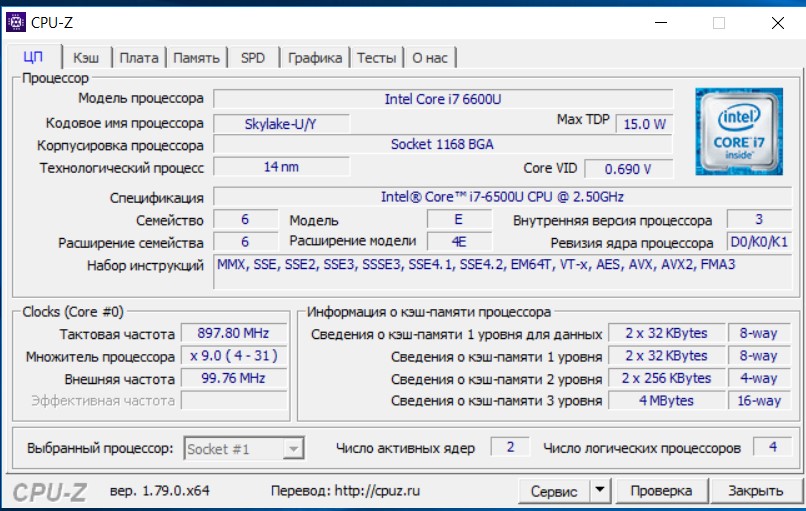The image size is (806, 511).
Task: Click the x 9.0 ( 4 - 31 ) multiplier value
Action: tap(233, 356)
